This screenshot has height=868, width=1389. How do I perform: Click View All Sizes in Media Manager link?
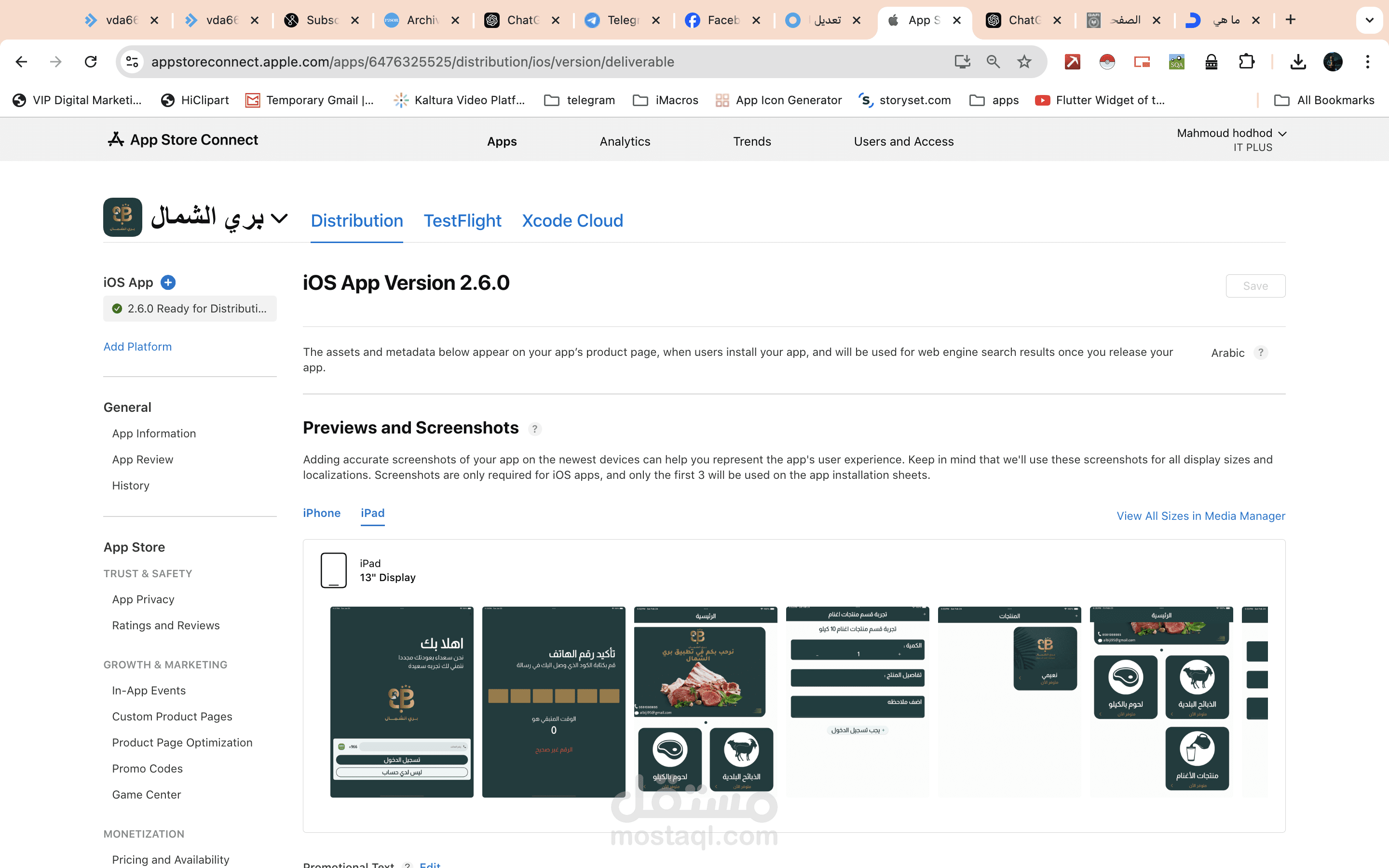click(x=1200, y=515)
